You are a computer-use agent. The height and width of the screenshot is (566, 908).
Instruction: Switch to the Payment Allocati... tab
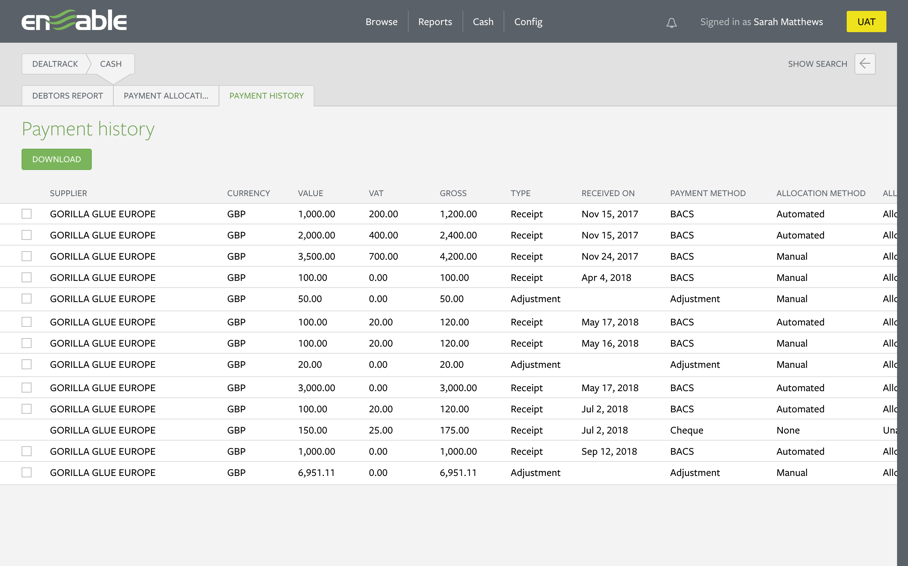(x=166, y=96)
